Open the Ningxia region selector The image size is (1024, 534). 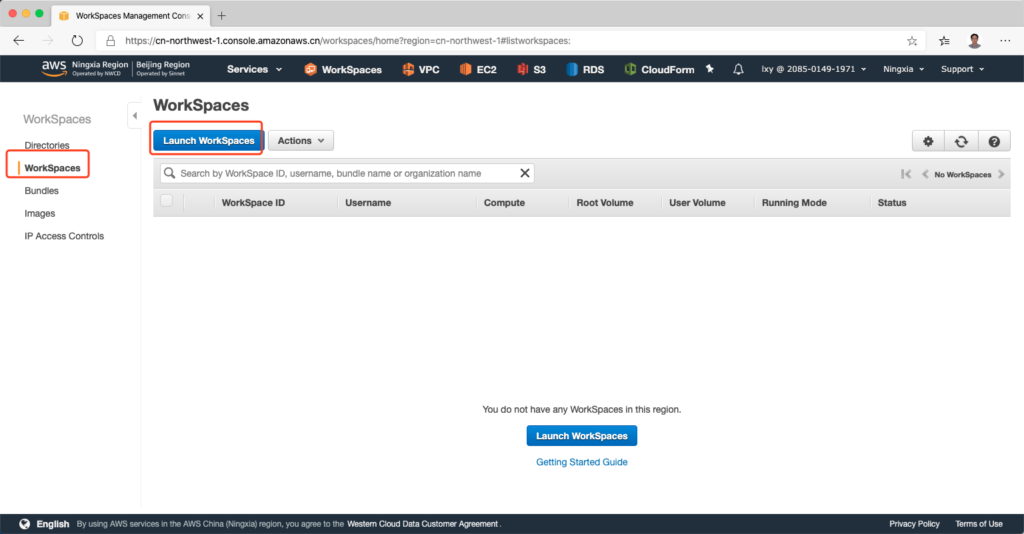coord(903,69)
